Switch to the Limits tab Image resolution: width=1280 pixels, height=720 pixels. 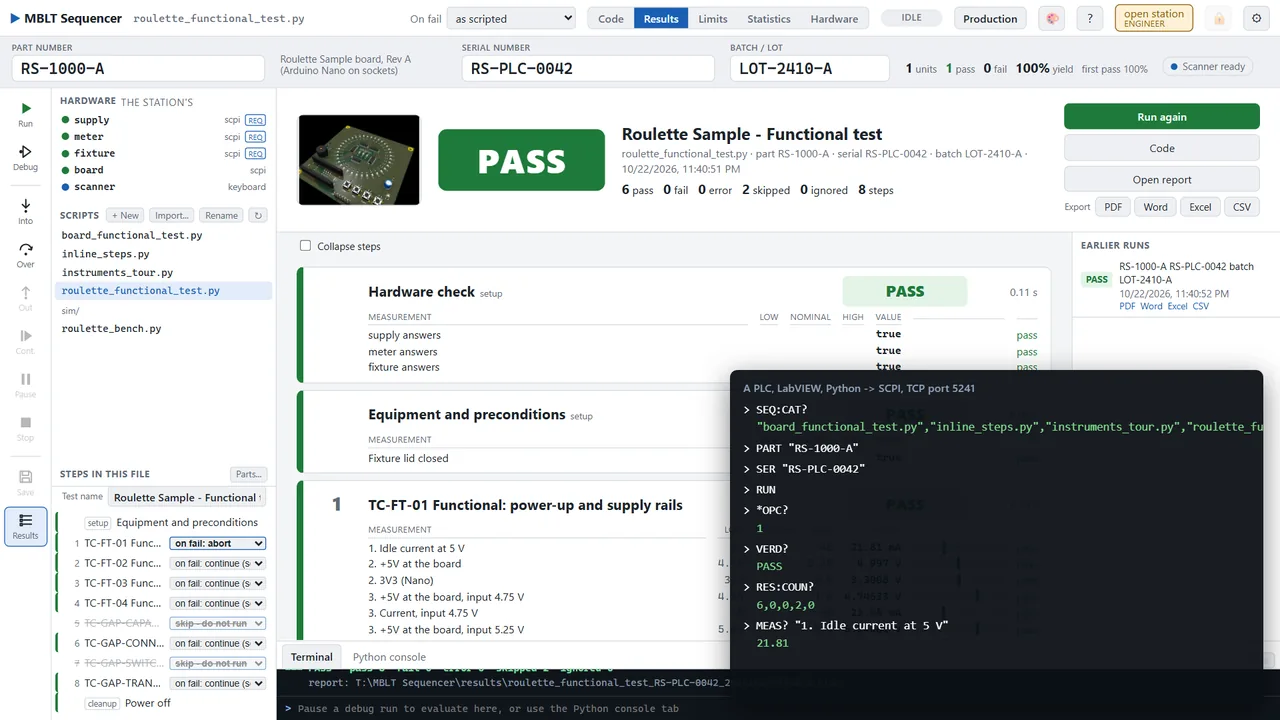[713, 18]
